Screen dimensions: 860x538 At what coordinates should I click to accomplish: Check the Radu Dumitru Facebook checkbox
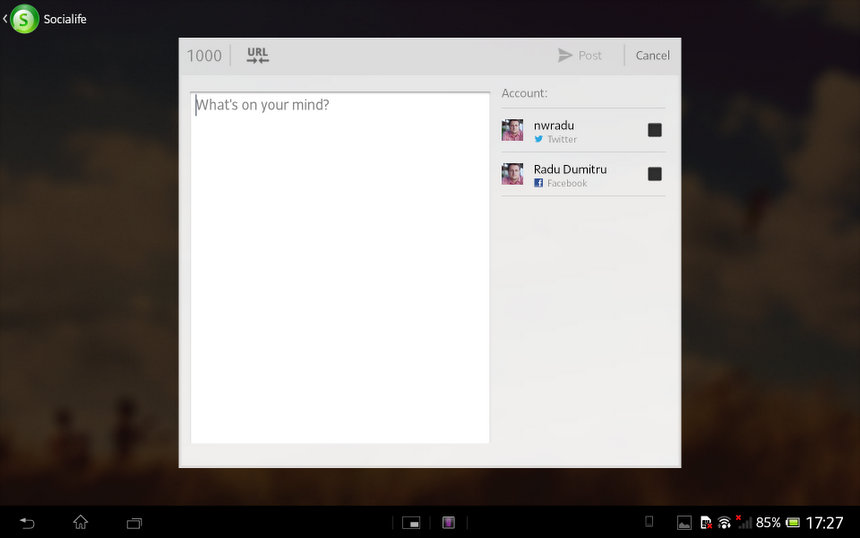[654, 174]
